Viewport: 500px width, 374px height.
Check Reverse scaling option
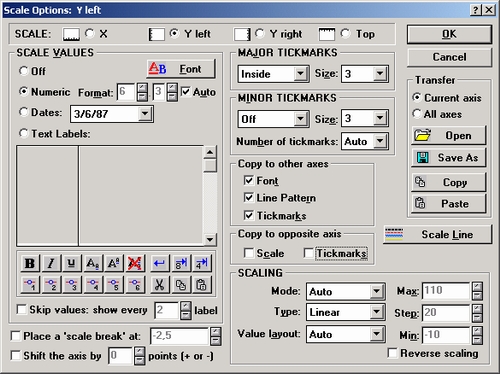pyautogui.click(x=393, y=353)
